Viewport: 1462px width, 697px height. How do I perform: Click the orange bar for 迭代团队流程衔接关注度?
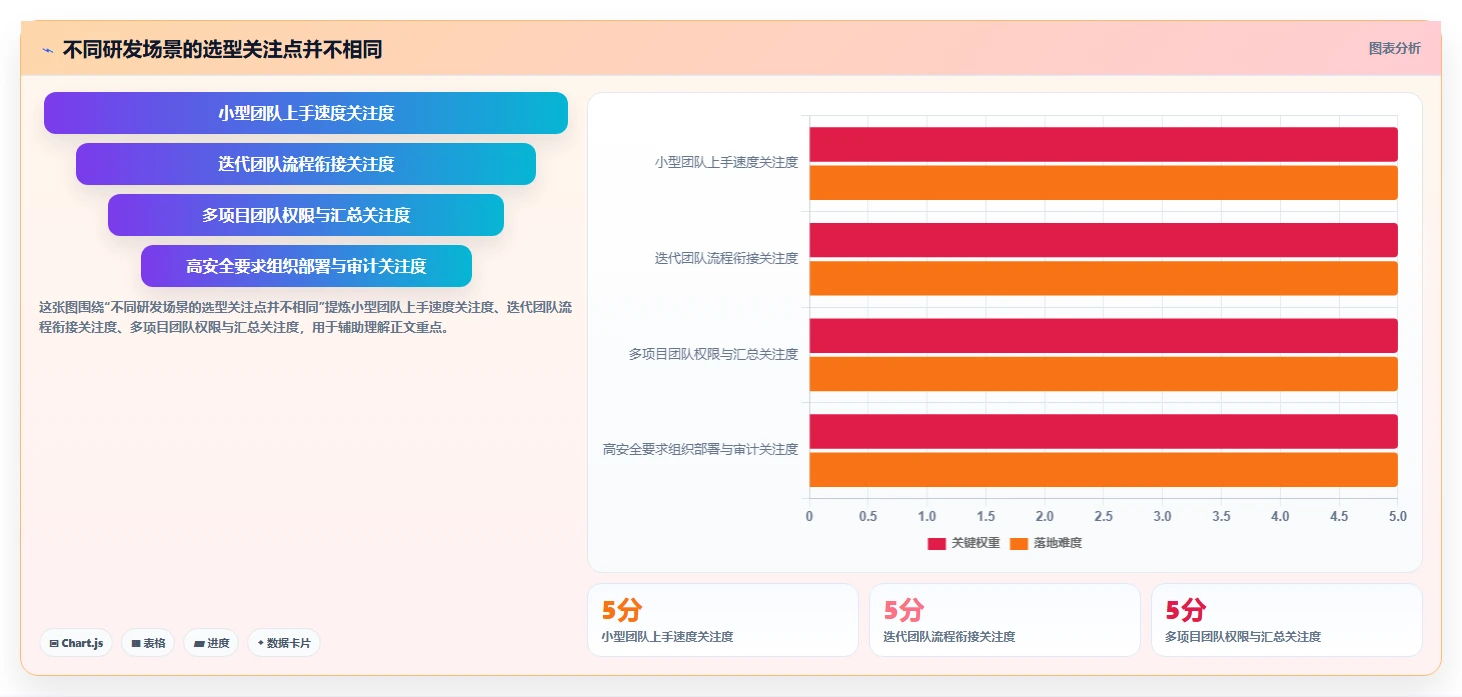(x=1103, y=278)
